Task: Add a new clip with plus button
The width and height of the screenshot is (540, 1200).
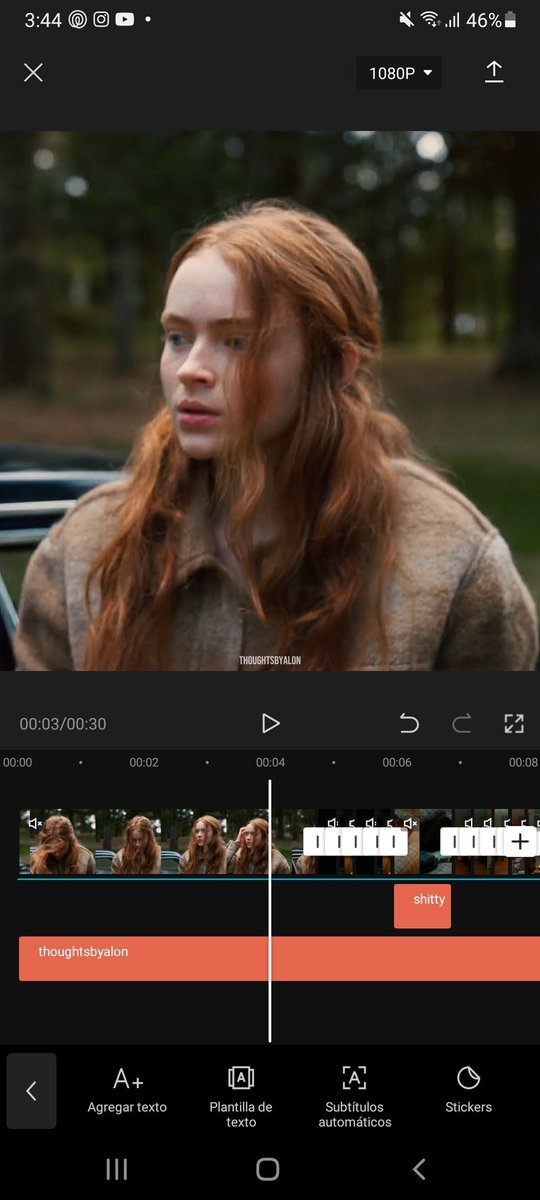Action: pyautogui.click(x=520, y=841)
